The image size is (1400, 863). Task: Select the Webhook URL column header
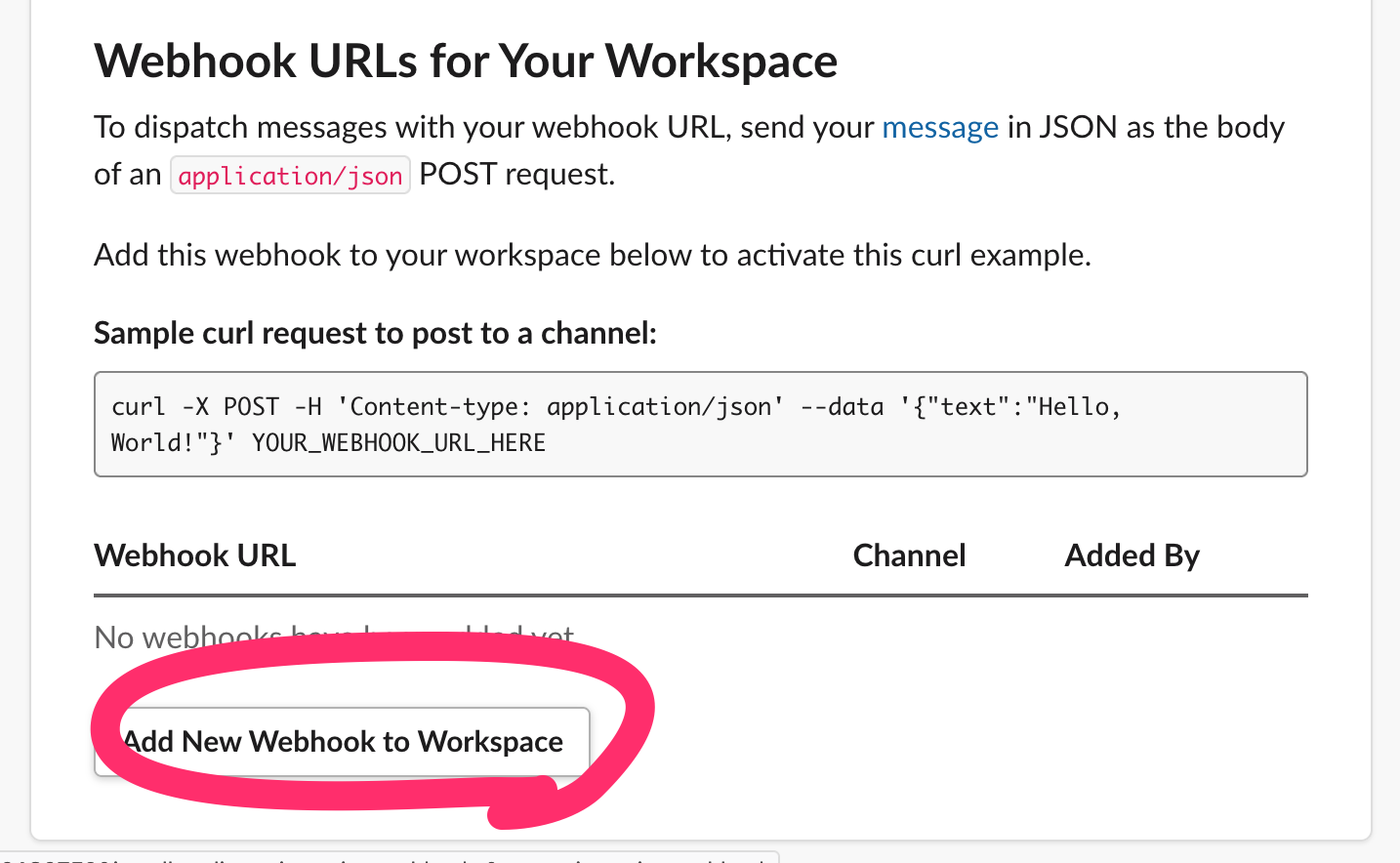pos(195,555)
